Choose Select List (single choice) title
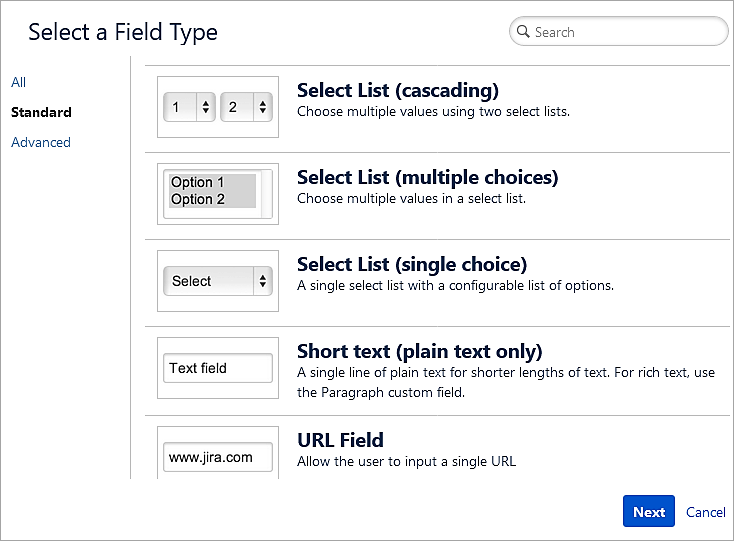734x541 pixels. pos(412,264)
